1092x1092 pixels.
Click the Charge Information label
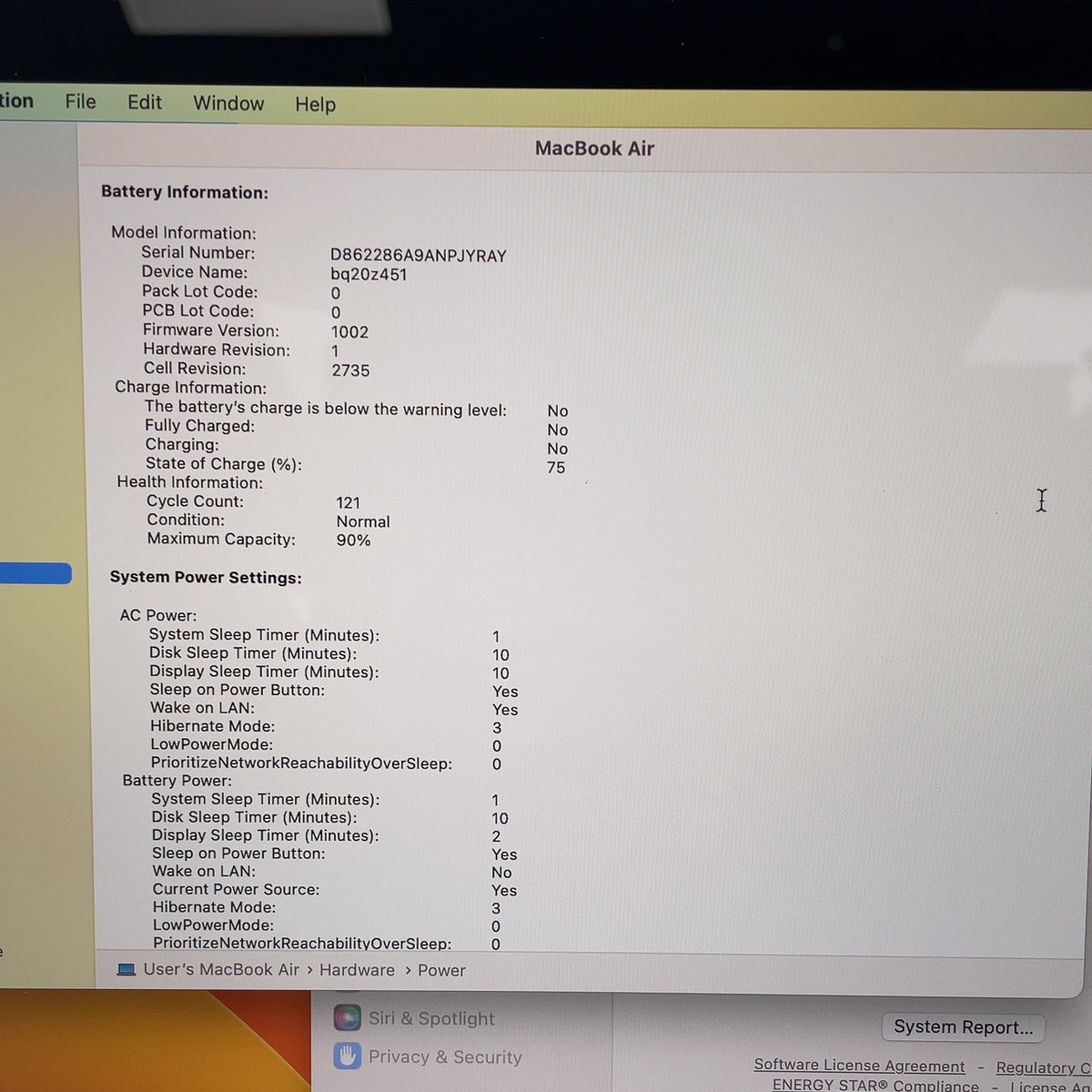190,387
